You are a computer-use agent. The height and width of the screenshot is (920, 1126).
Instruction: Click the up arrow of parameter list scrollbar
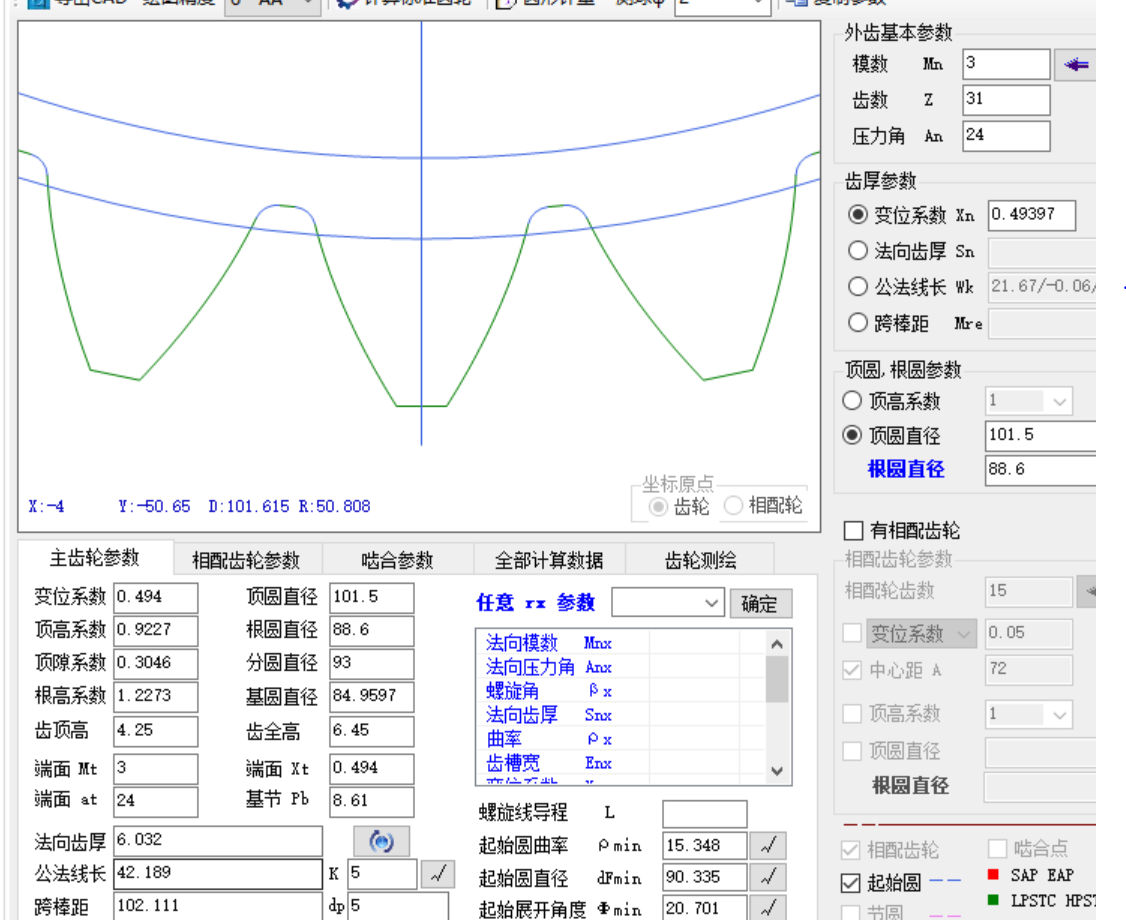[777, 644]
